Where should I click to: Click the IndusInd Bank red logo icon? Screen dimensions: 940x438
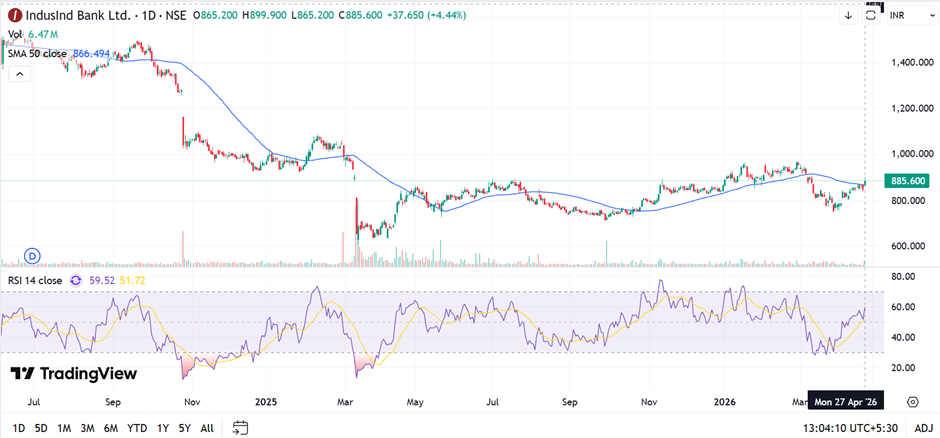pyautogui.click(x=15, y=16)
